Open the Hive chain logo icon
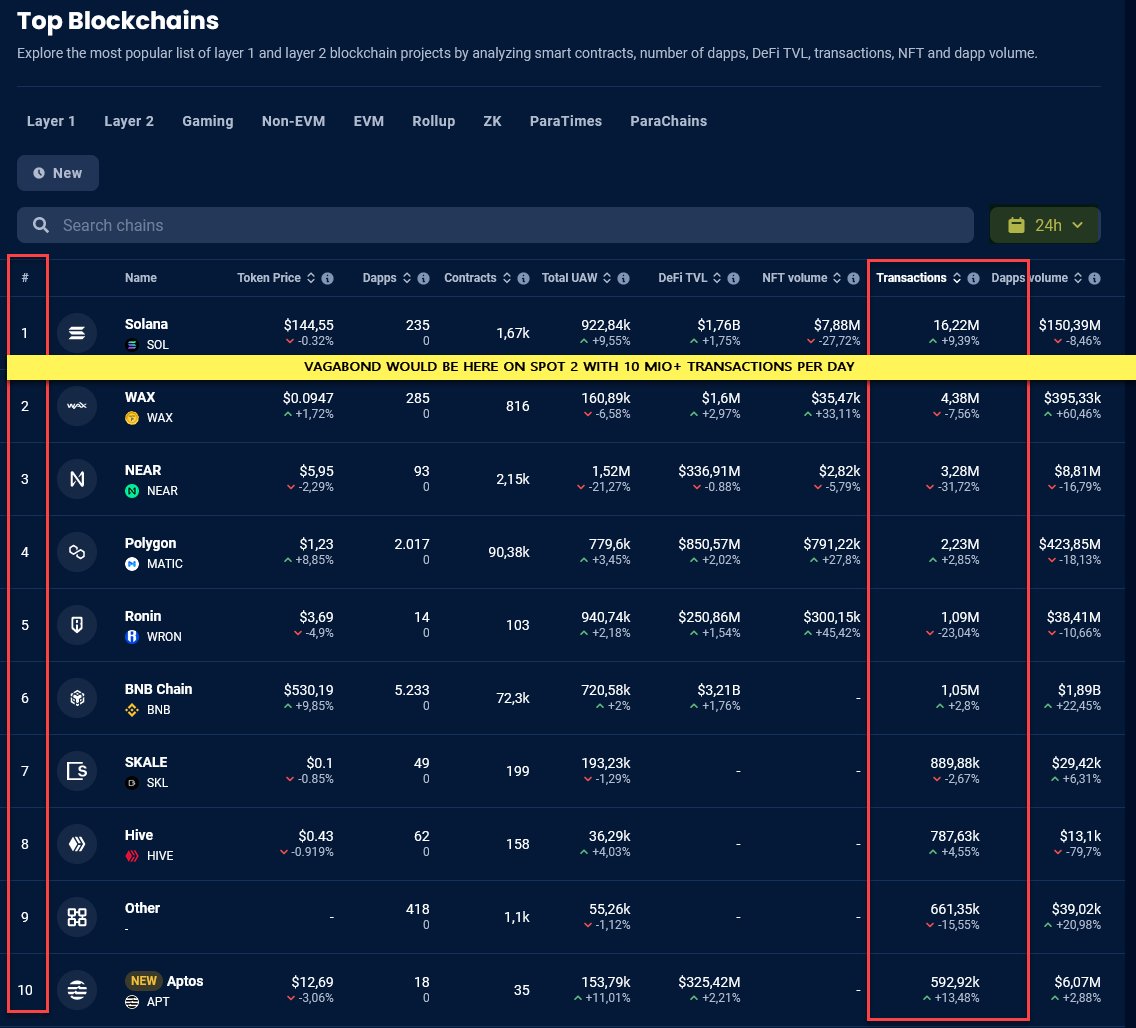Viewport: 1136px width, 1028px height. click(x=77, y=844)
